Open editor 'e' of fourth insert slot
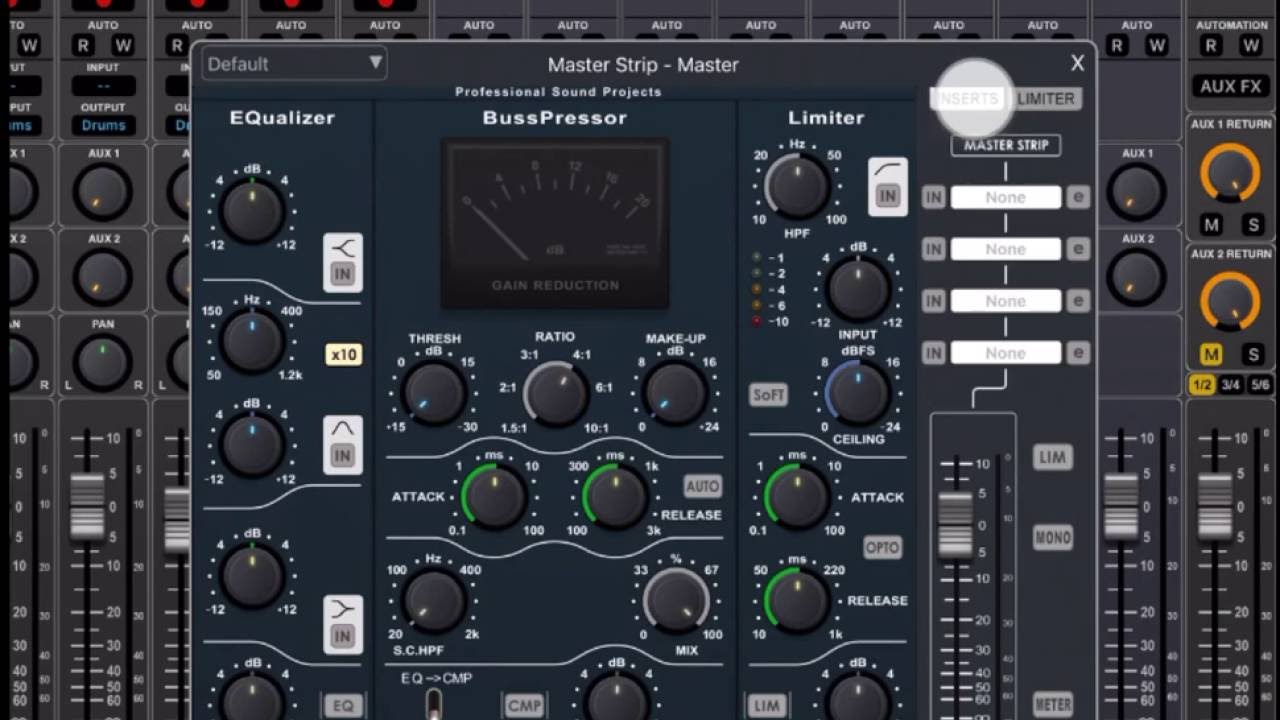Image resolution: width=1280 pixels, height=720 pixels. click(x=1078, y=352)
